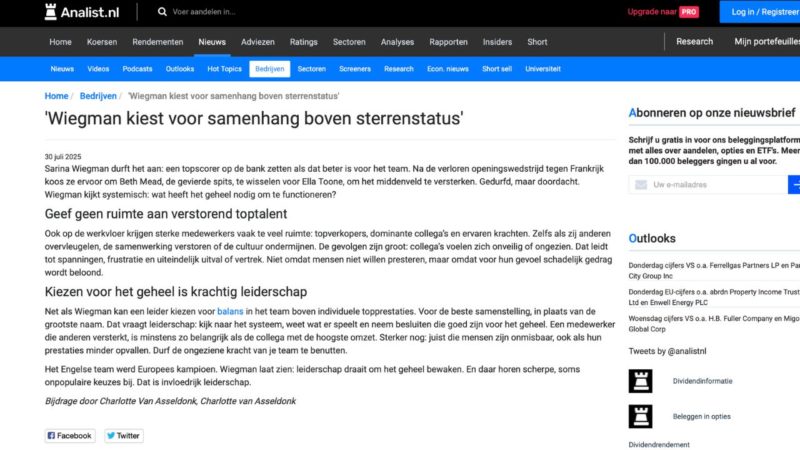Open the Rendementen menu
The height and width of the screenshot is (450, 800).
point(158,42)
